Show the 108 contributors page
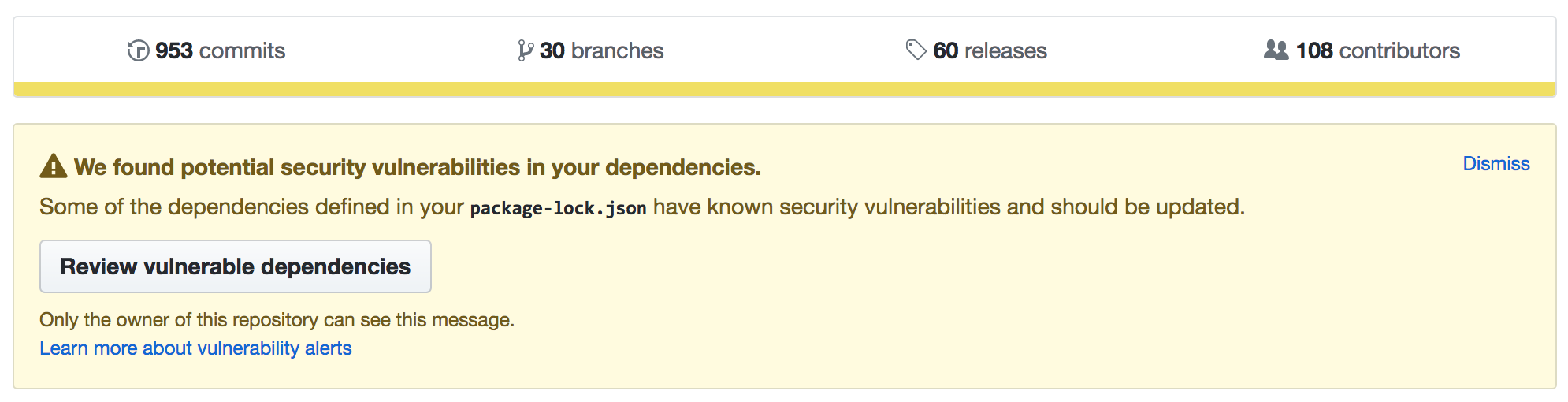 coord(1362,50)
